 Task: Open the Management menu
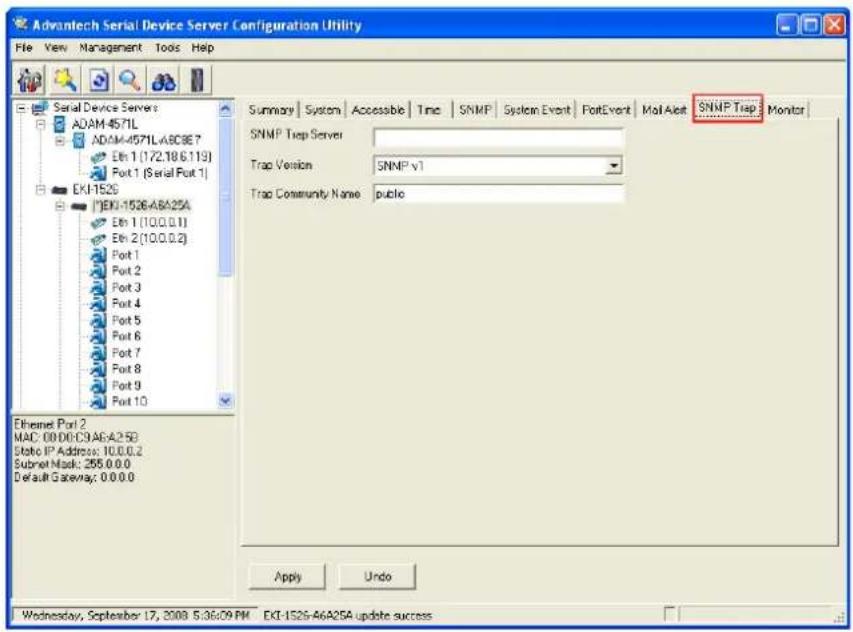click(x=110, y=48)
